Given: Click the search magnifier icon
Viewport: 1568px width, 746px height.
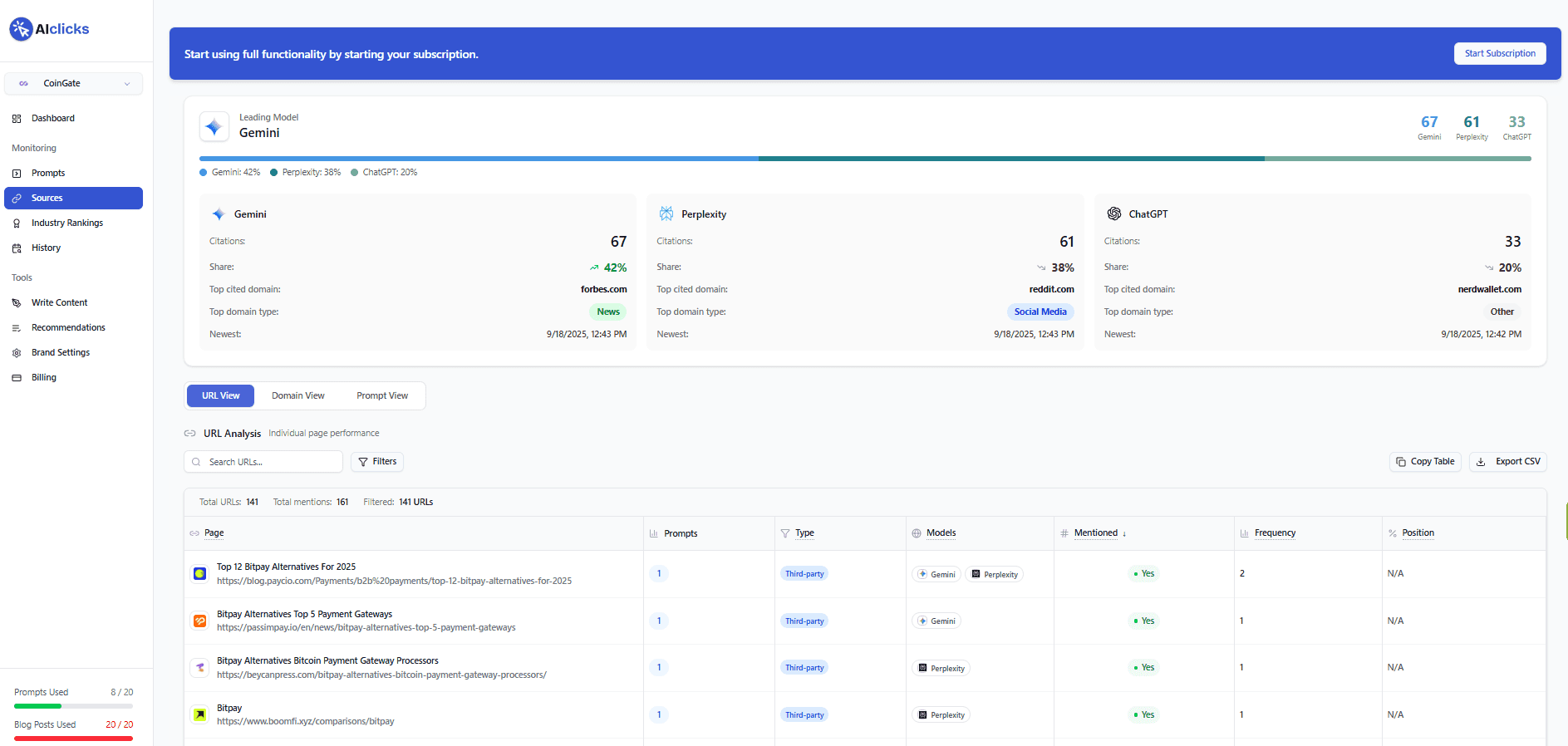Looking at the screenshot, I should coord(196,462).
